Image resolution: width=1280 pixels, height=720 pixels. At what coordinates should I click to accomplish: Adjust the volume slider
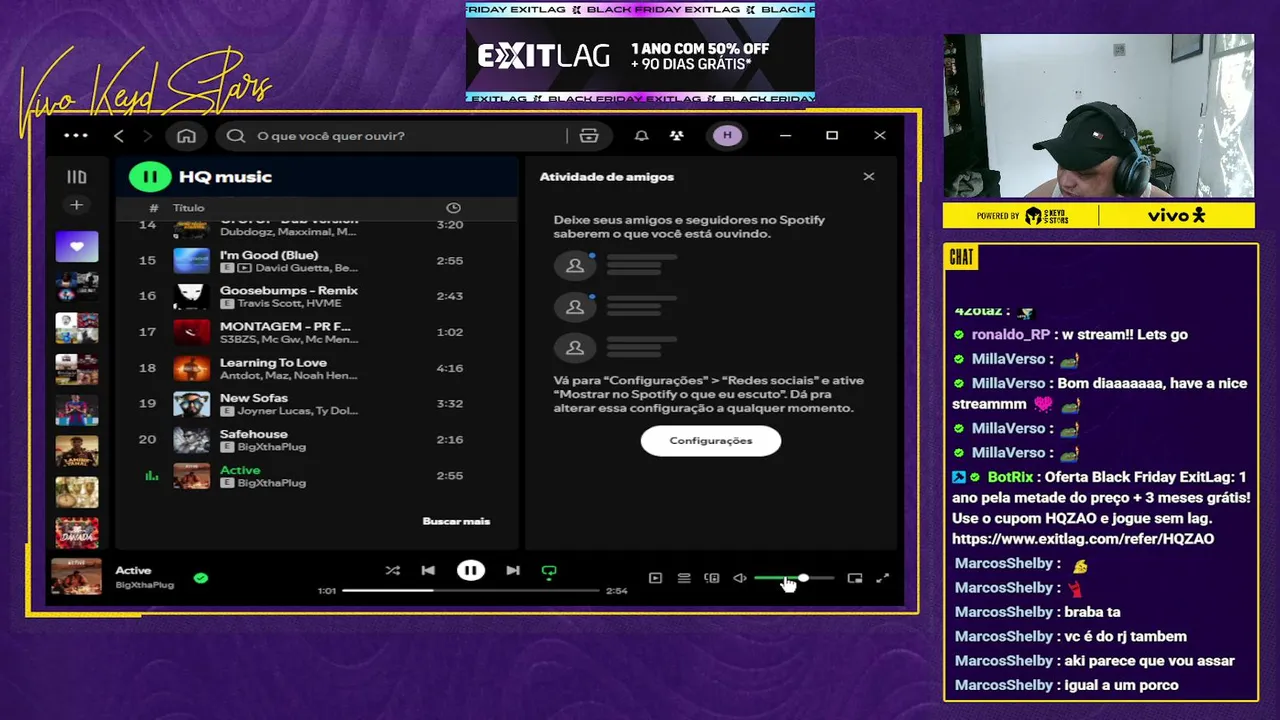pos(794,578)
